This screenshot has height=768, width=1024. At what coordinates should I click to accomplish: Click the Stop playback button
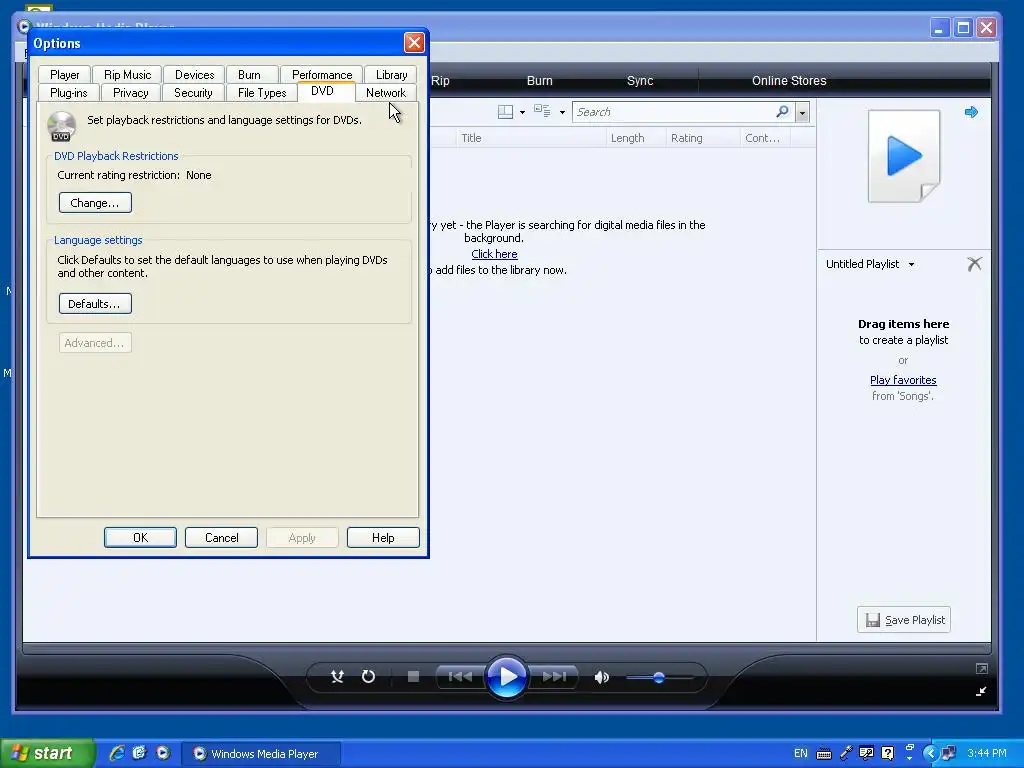pos(413,677)
